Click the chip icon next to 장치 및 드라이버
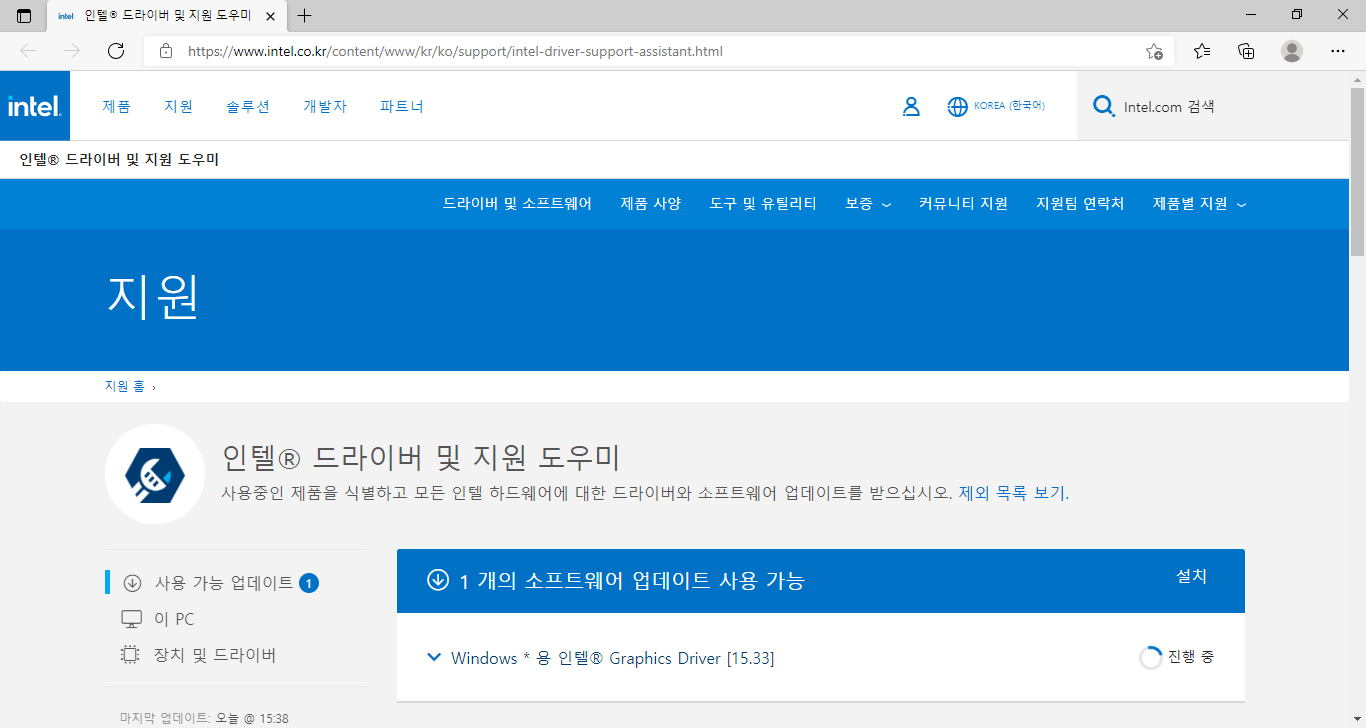Viewport: 1366px width, 728px height. tap(131, 655)
